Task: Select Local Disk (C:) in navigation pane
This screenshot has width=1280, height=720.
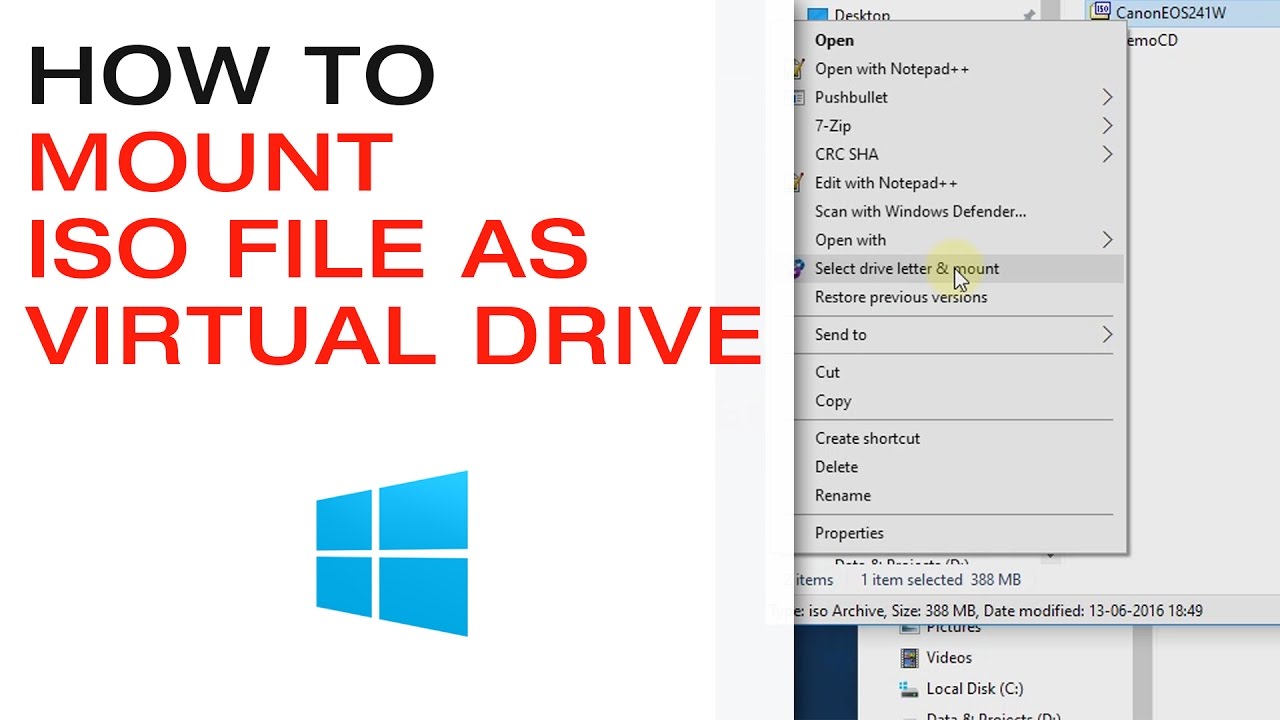Action: (x=974, y=688)
